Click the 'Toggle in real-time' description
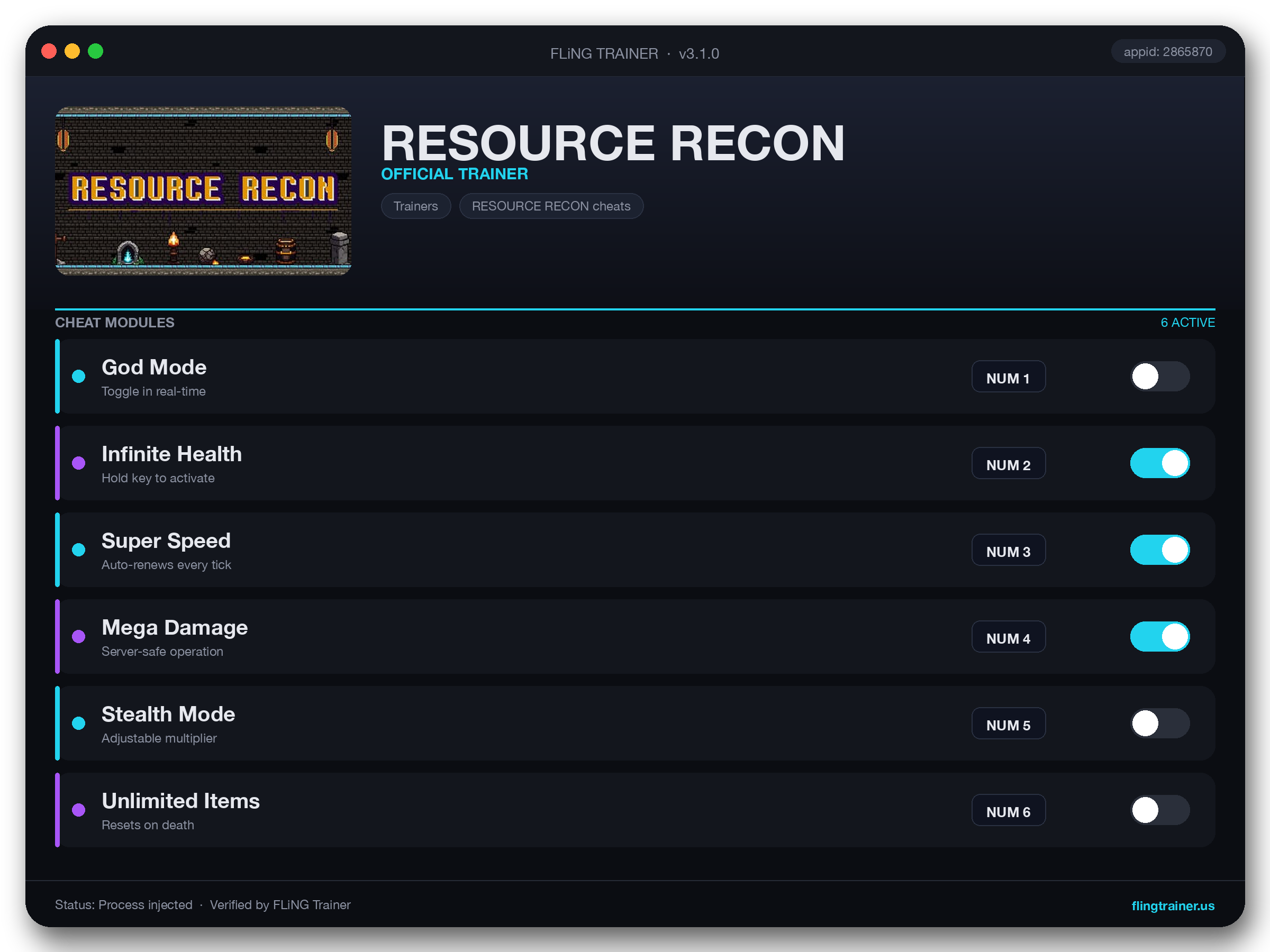 [x=153, y=391]
